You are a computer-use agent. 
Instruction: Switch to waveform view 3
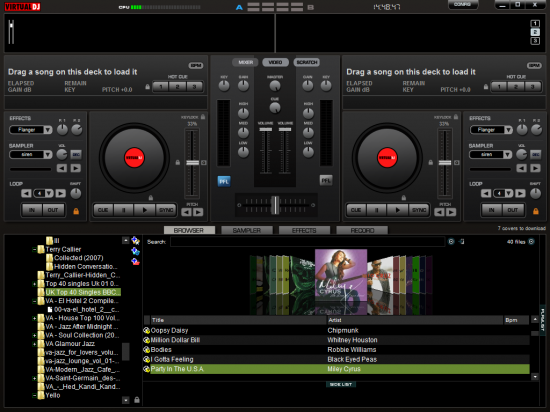pos(535,41)
